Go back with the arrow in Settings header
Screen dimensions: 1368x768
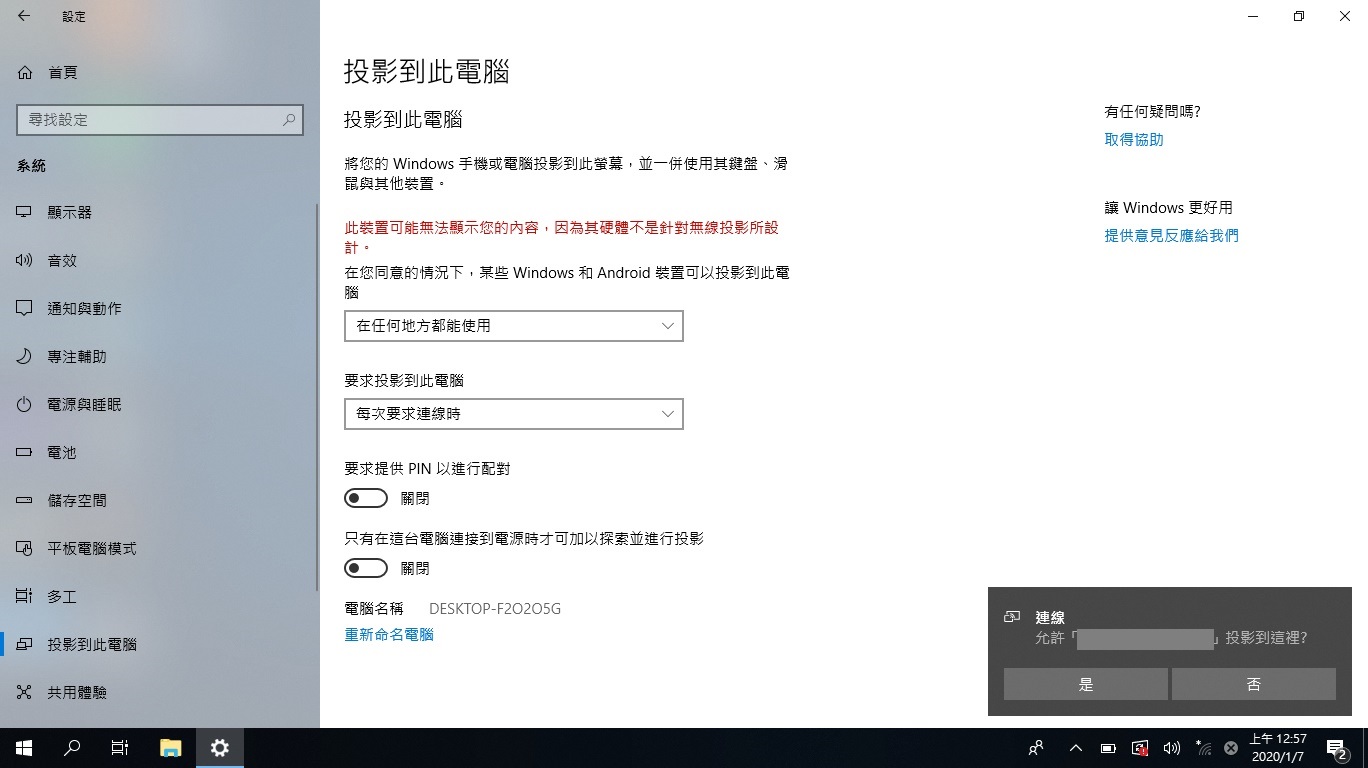(x=23, y=16)
